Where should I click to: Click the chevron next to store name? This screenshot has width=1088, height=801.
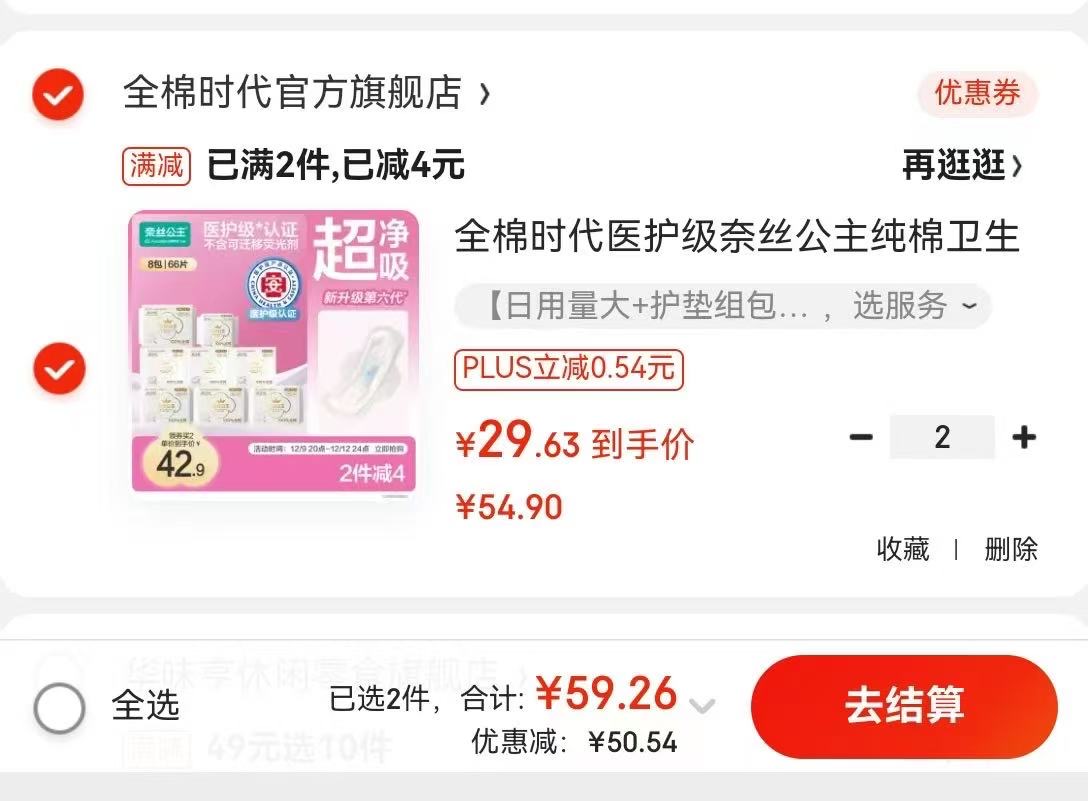tap(485, 94)
